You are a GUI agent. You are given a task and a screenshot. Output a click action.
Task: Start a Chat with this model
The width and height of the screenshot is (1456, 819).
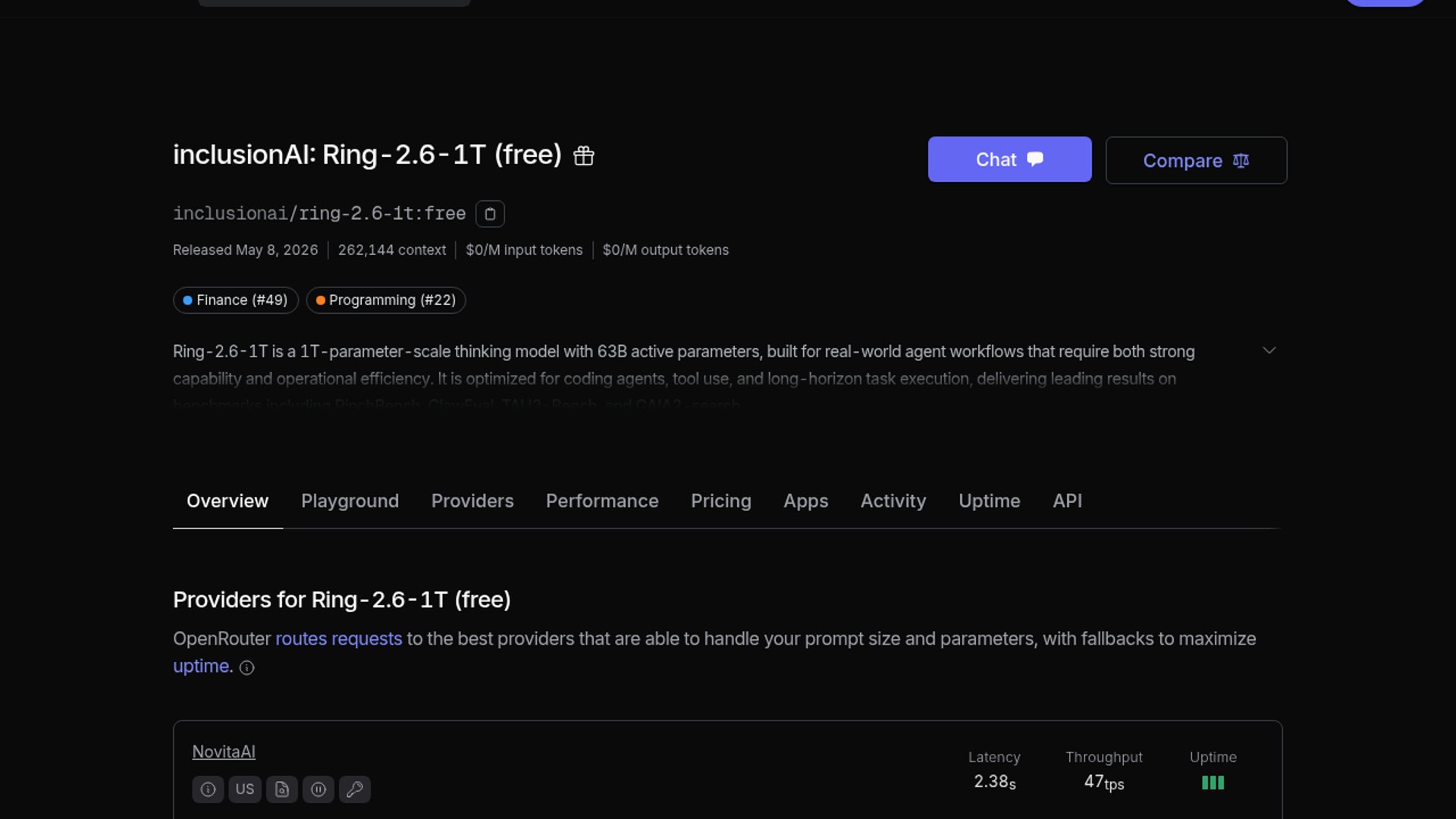1010,159
